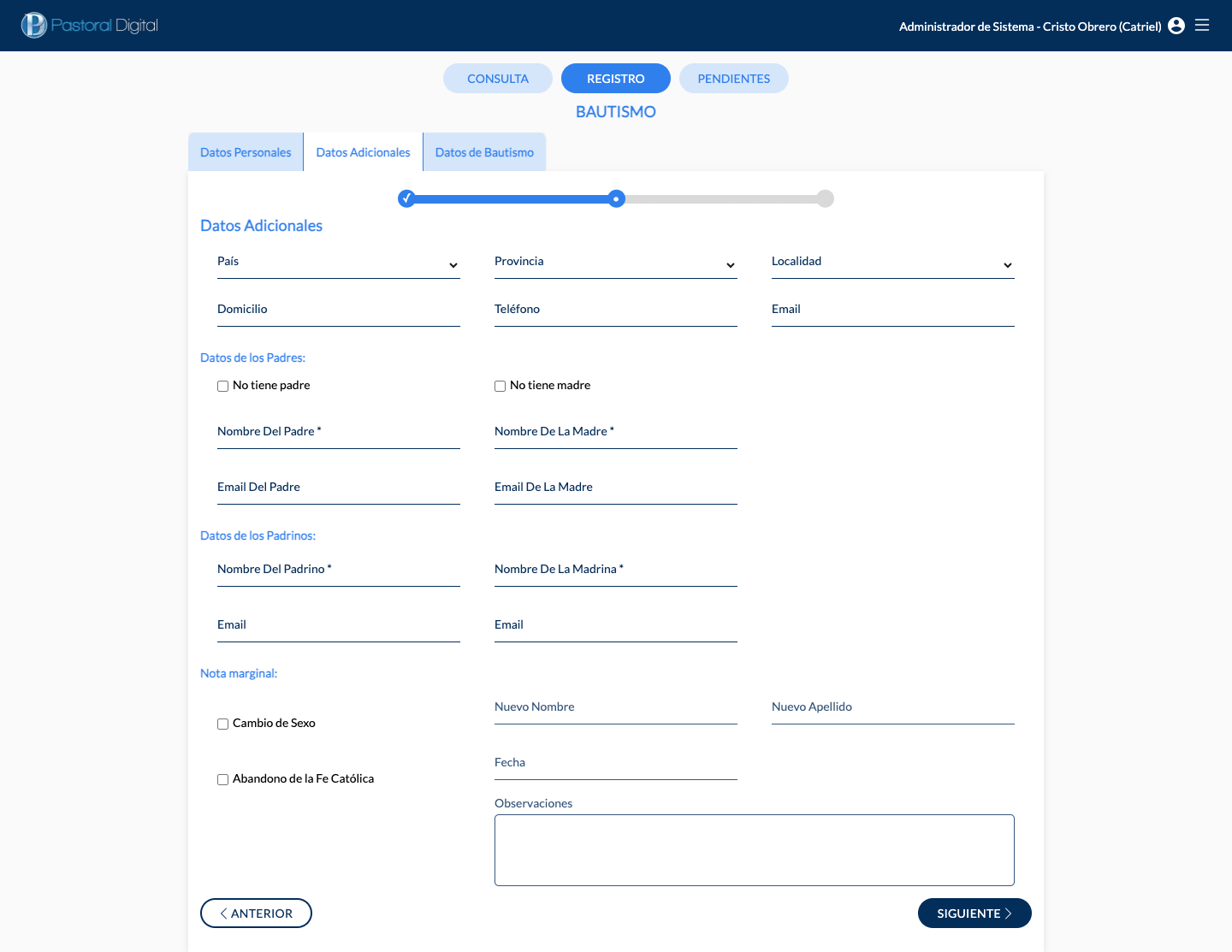The height and width of the screenshot is (952, 1232).
Task: Focus the Email Del Padre field
Action: click(x=339, y=489)
